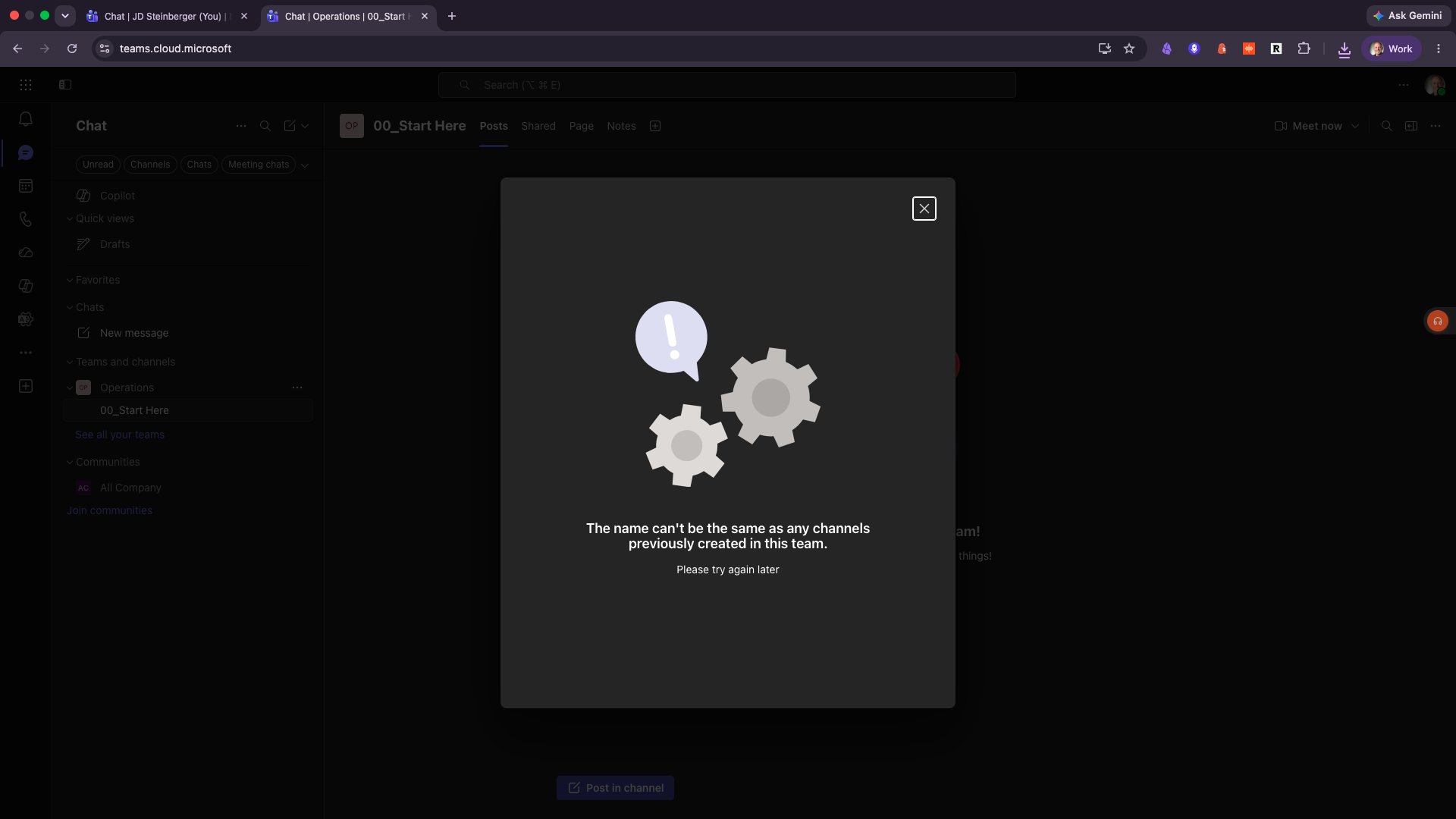
Task: Filter by Meeting chats pill
Action: [259, 165]
